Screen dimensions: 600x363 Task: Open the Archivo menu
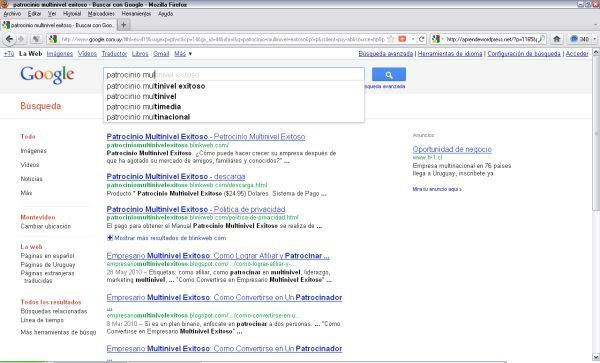(12, 14)
